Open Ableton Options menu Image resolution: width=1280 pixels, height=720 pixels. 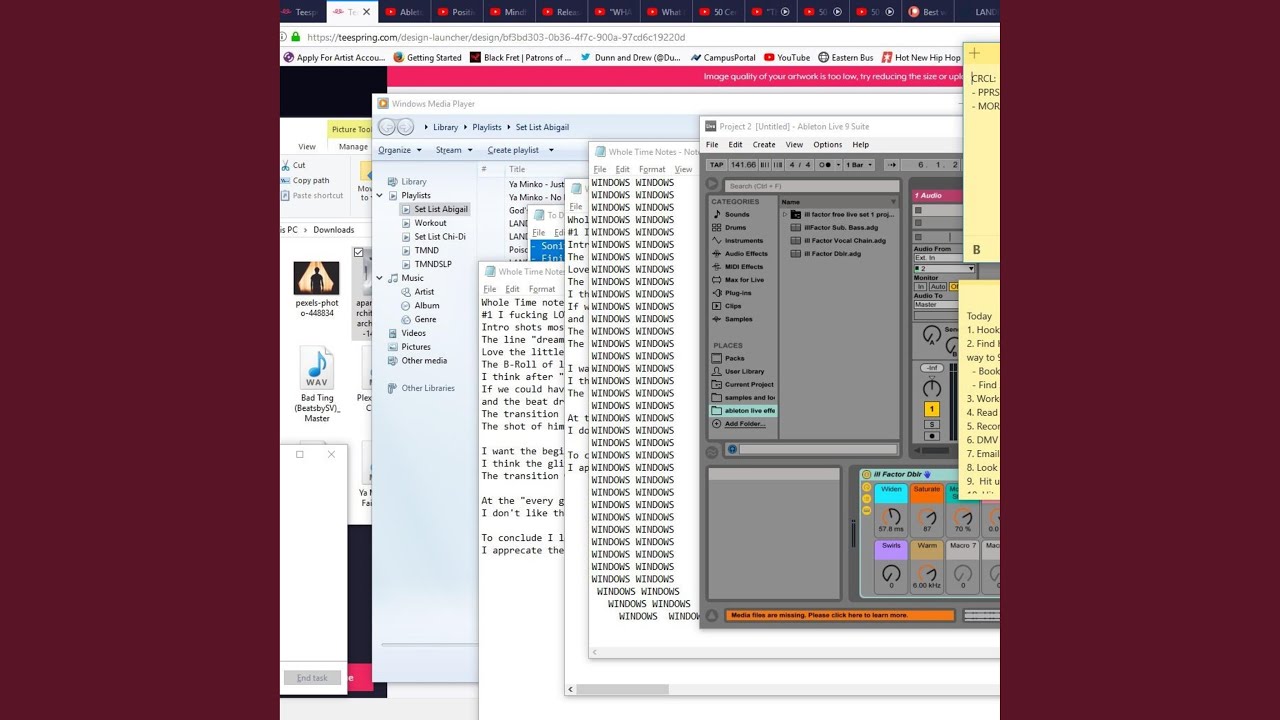[827, 145]
